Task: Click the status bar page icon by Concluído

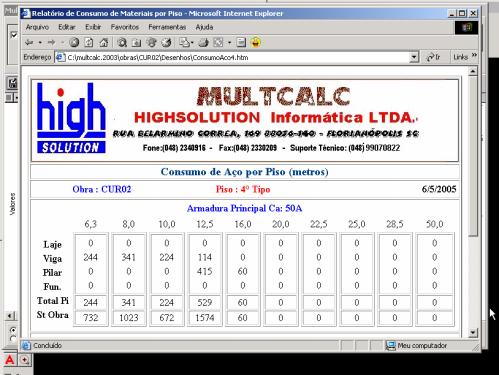Action: 26,346
